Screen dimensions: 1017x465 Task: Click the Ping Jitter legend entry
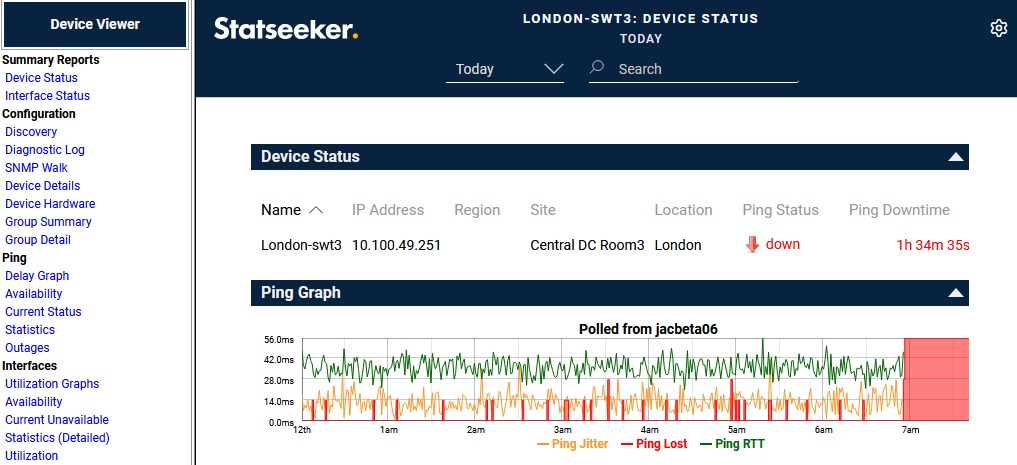[572, 444]
